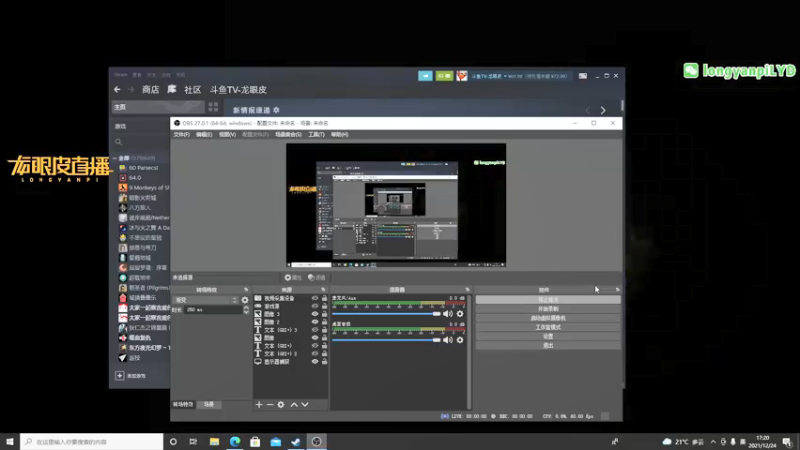This screenshot has width=800, height=450.
Task: Remove selected source with minus icon
Action: coord(270,405)
